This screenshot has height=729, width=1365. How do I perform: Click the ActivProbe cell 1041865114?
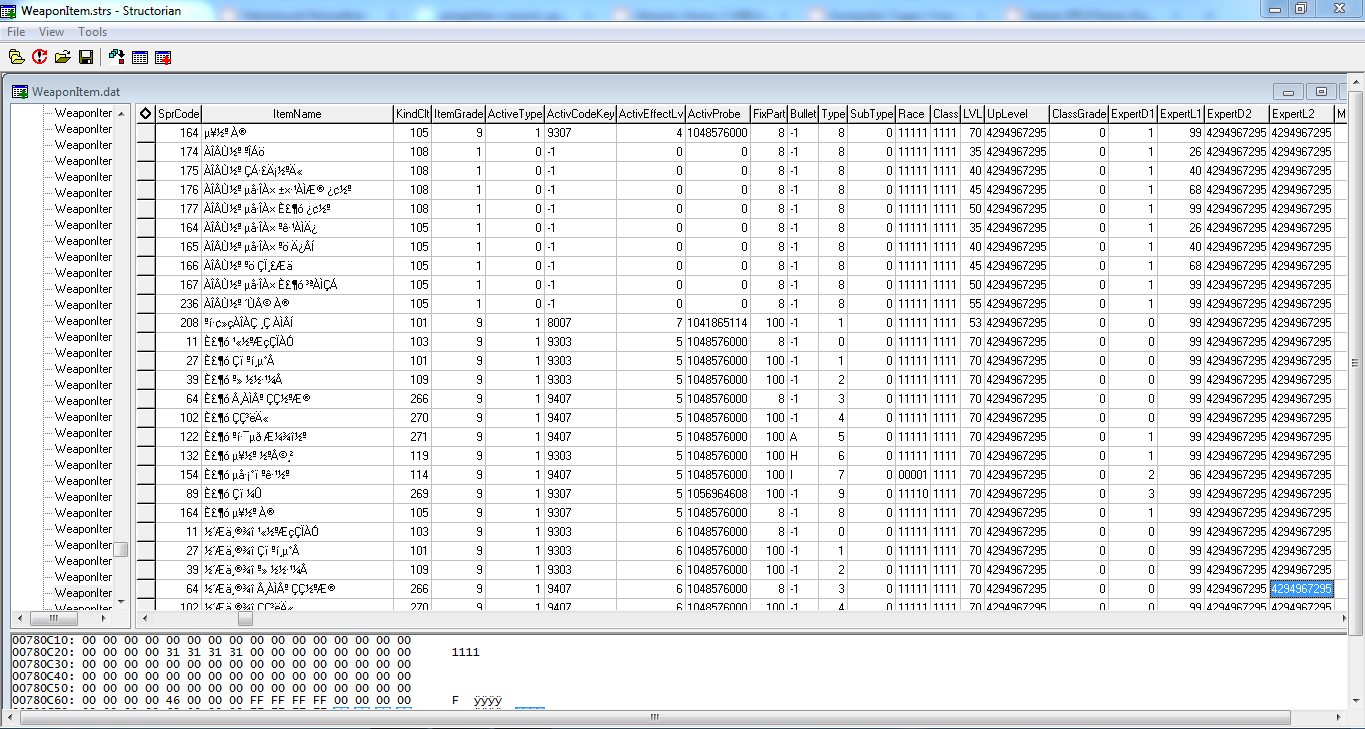[x=717, y=323]
